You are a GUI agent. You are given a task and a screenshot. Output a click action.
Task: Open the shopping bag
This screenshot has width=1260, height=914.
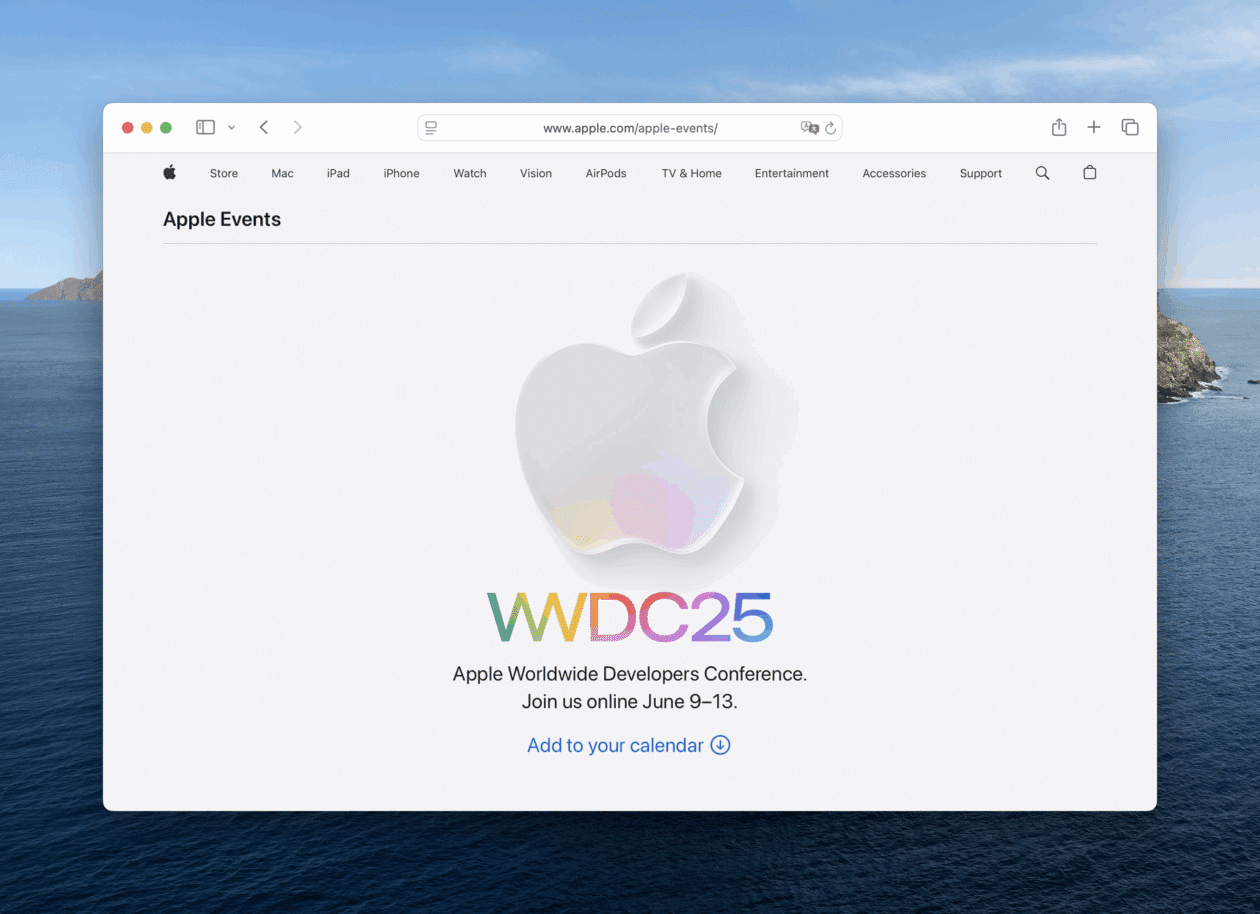tap(1090, 172)
